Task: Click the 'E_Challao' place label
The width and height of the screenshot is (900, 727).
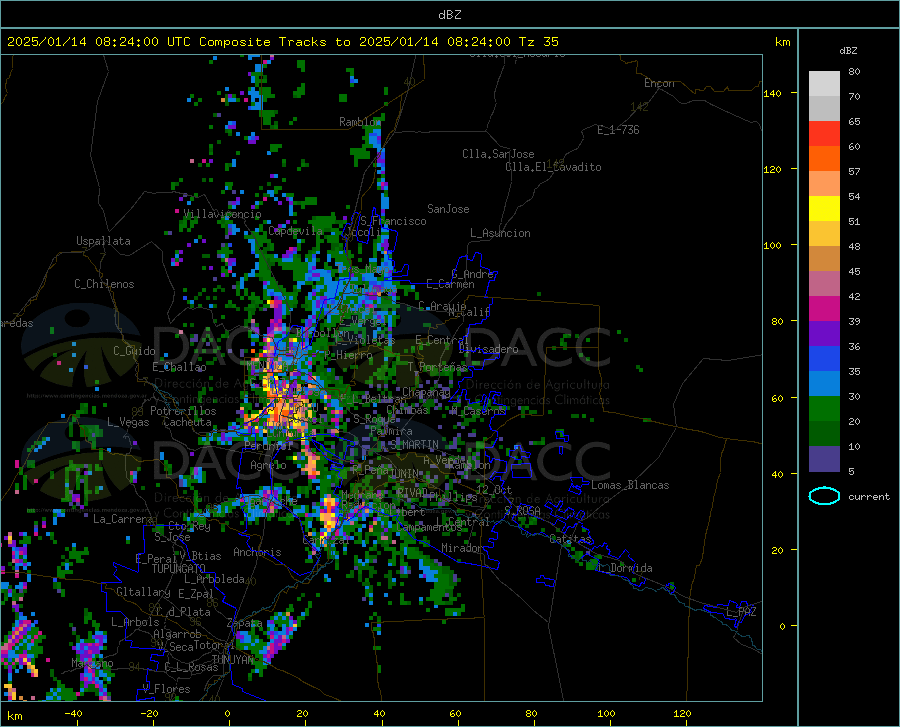Action: [179, 367]
